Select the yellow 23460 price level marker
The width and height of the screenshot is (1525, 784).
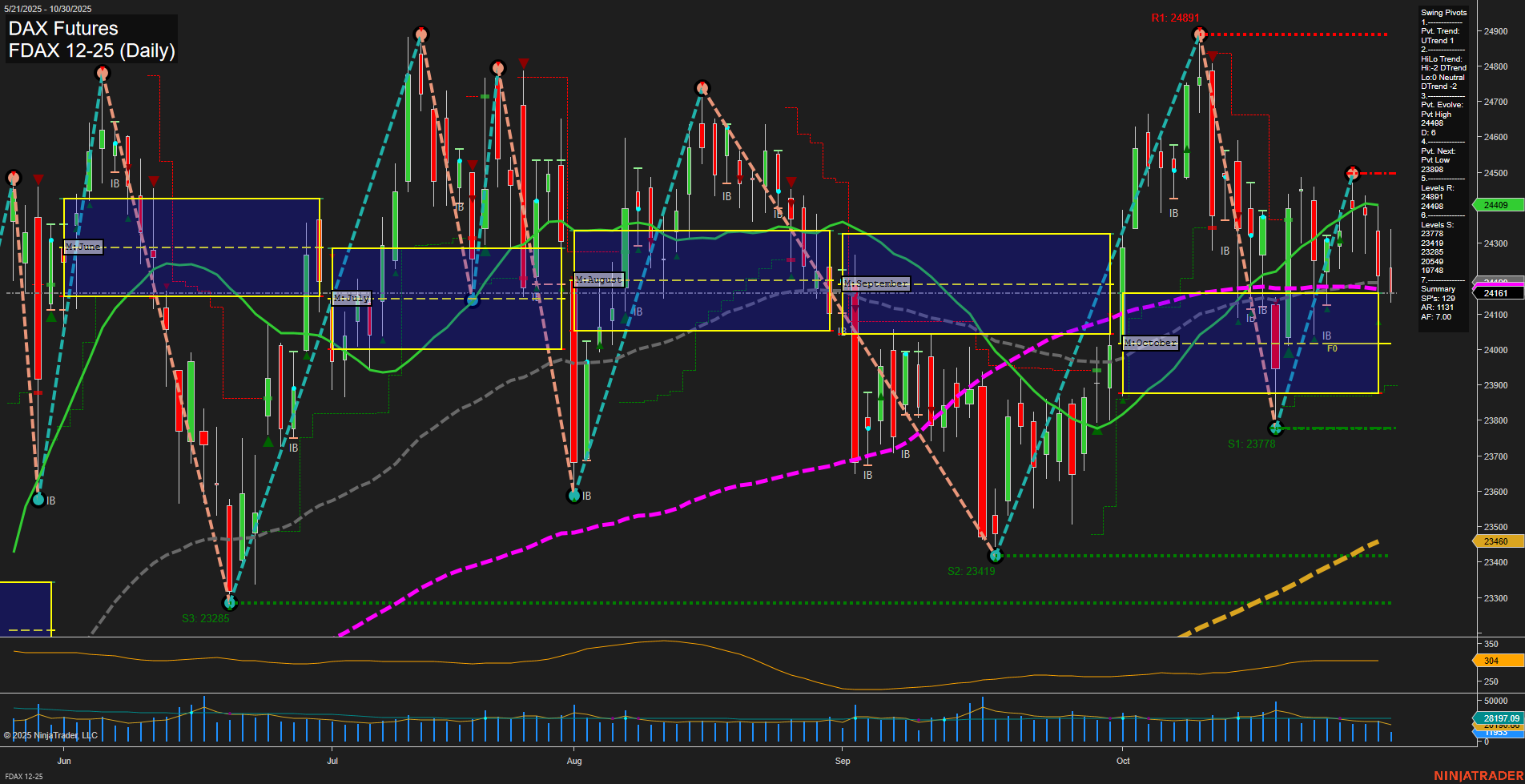coord(1495,541)
